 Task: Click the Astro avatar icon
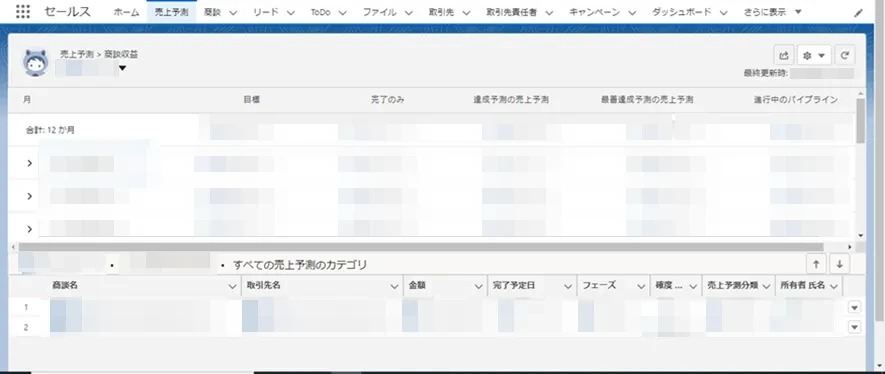(x=36, y=62)
